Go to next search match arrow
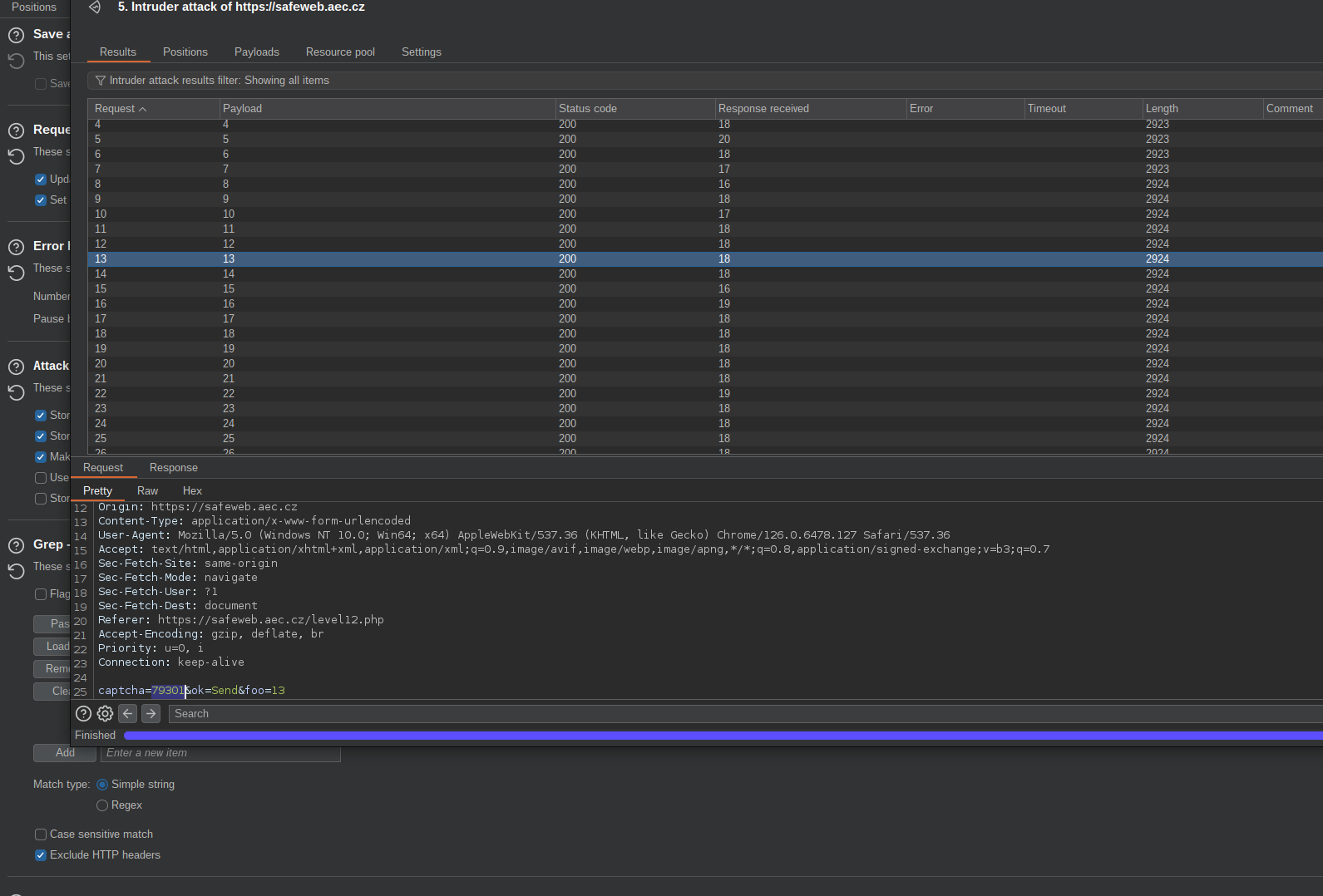The image size is (1323, 896). pyautogui.click(x=151, y=713)
